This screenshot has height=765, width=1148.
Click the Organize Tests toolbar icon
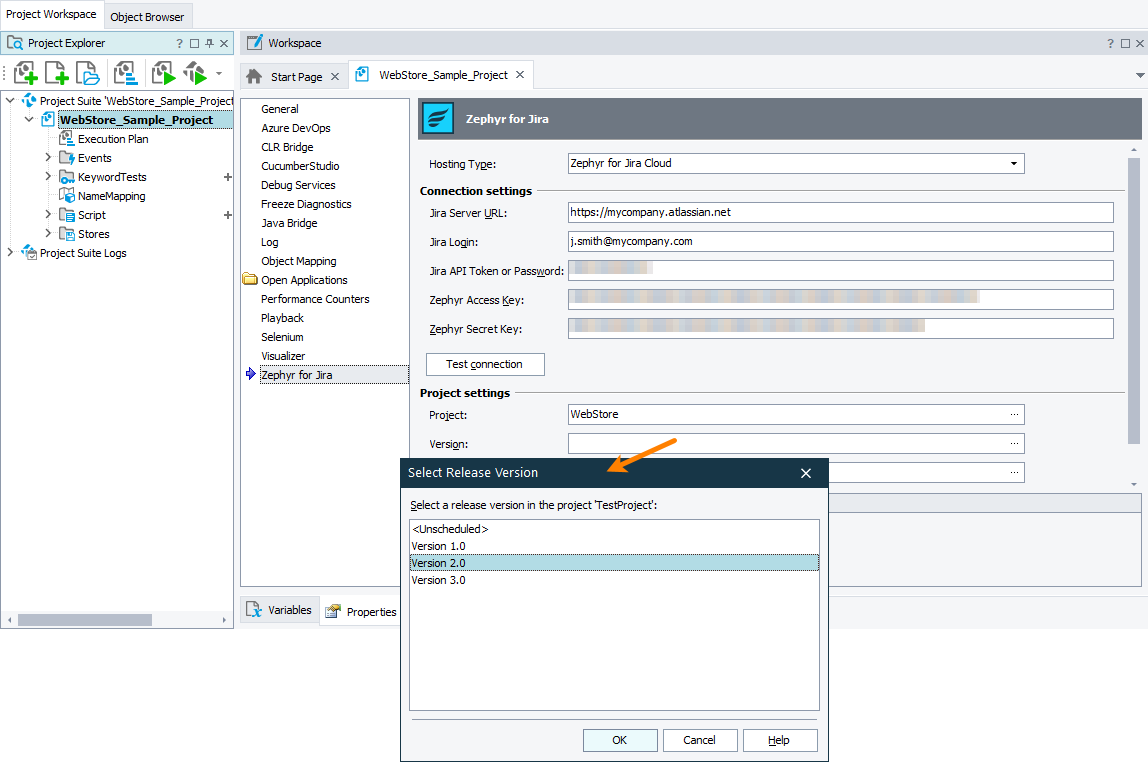click(x=125, y=72)
